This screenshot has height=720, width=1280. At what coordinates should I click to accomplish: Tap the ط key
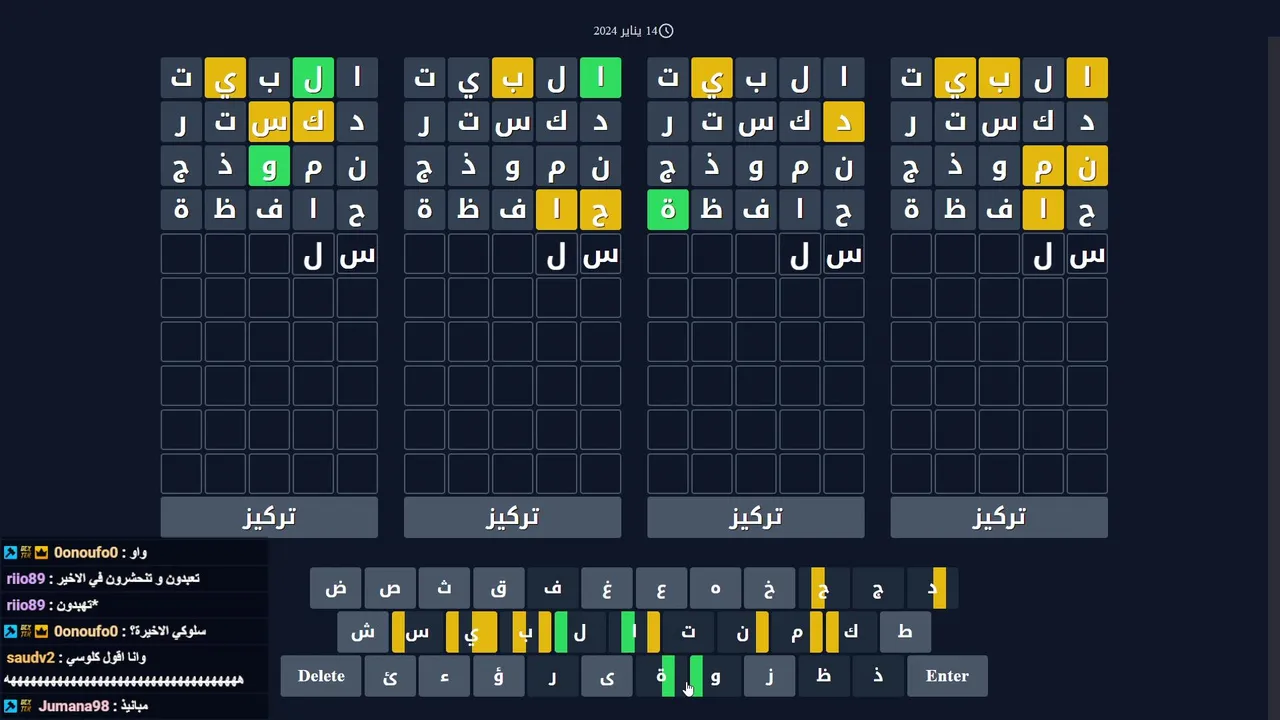click(904, 632)
